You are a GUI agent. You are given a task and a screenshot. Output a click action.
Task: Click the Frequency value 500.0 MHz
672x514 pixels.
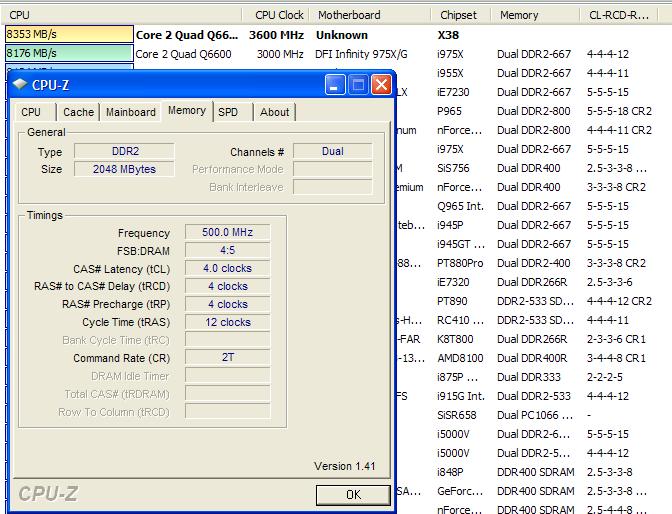[x=227, y=232]
